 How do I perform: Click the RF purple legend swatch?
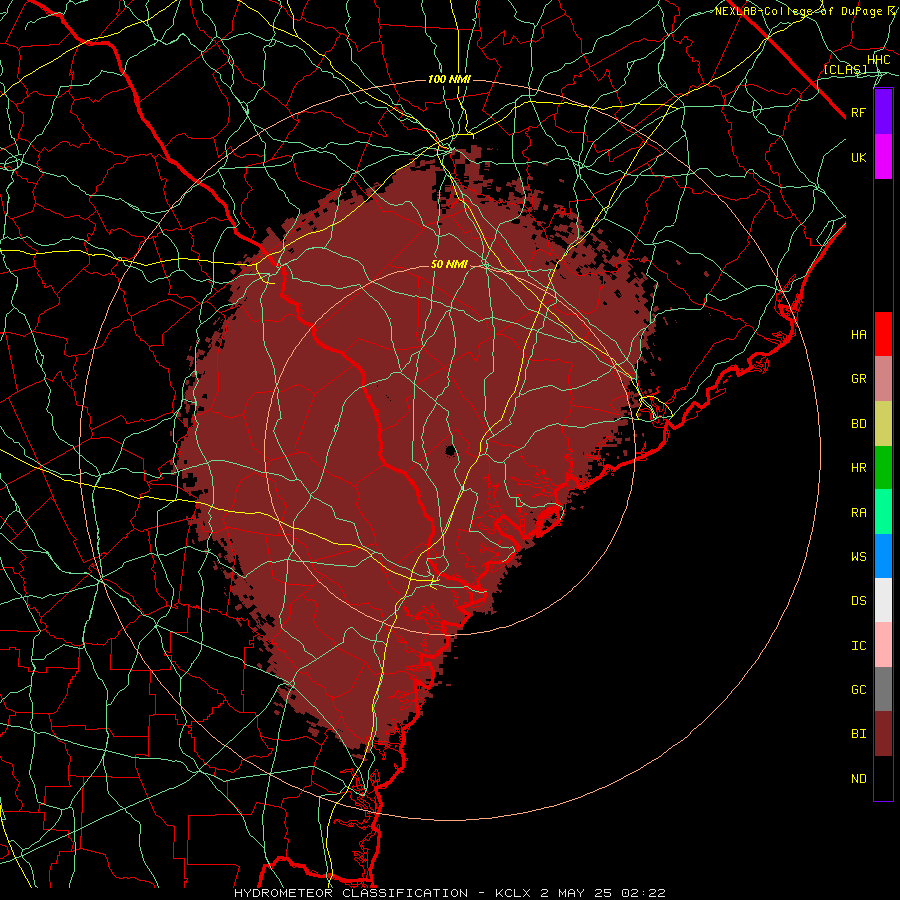coord(883,112)
